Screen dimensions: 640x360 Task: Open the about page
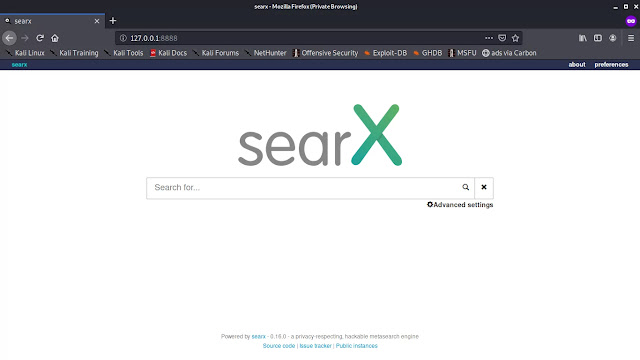(x=577, y=64)
